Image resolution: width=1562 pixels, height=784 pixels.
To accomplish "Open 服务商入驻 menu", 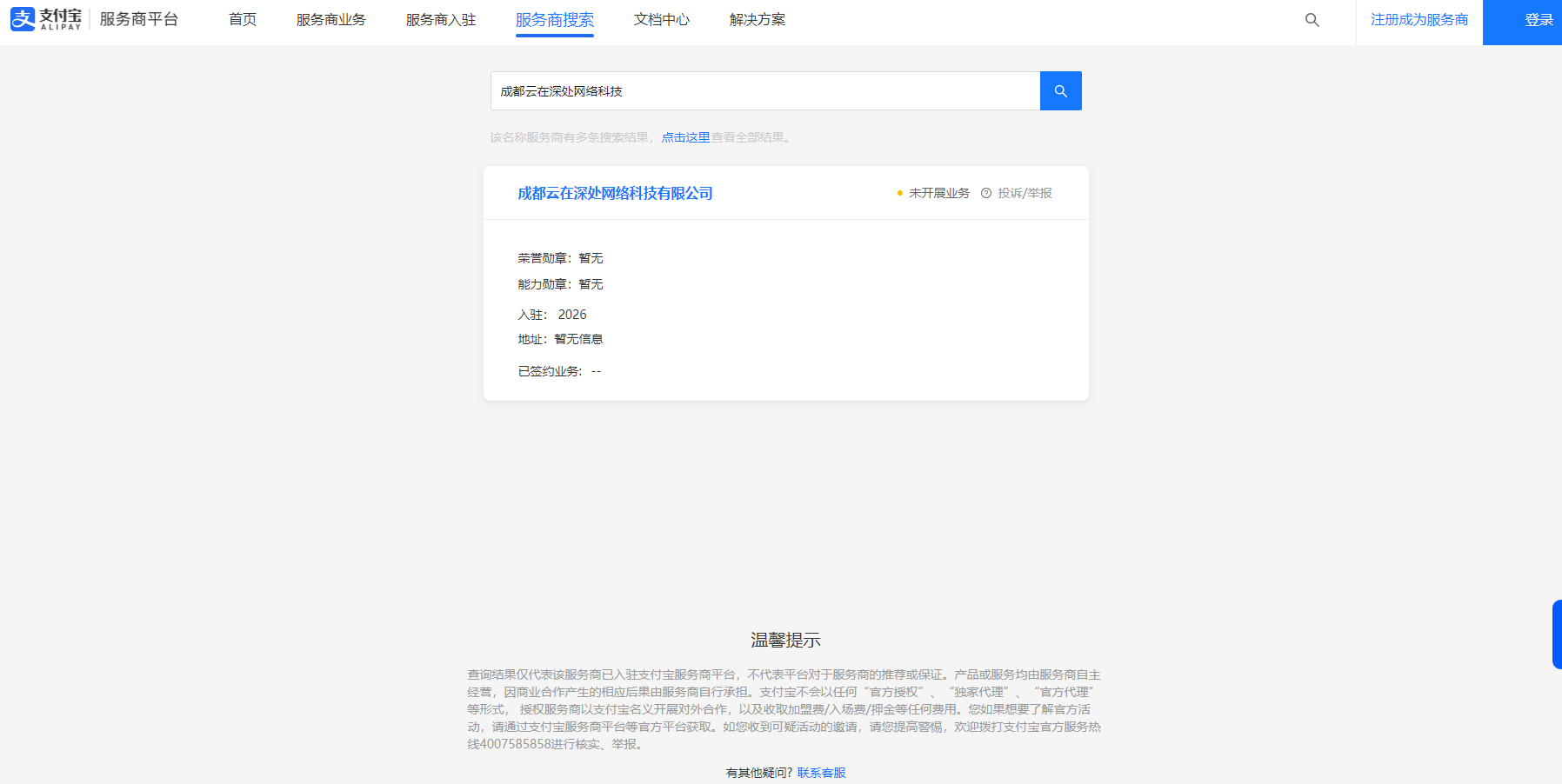I will point(441,20).
